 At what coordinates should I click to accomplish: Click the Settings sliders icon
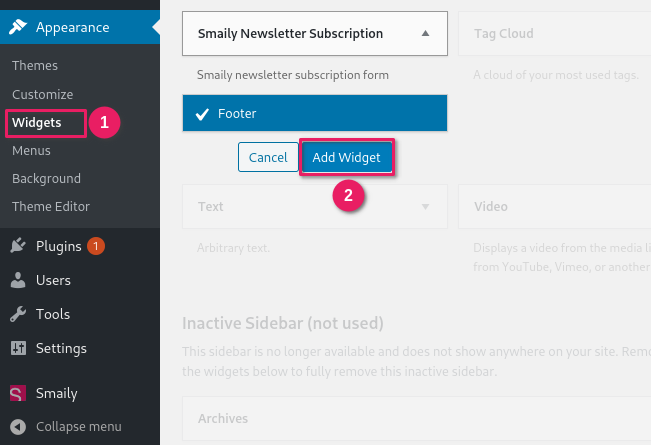18,348
